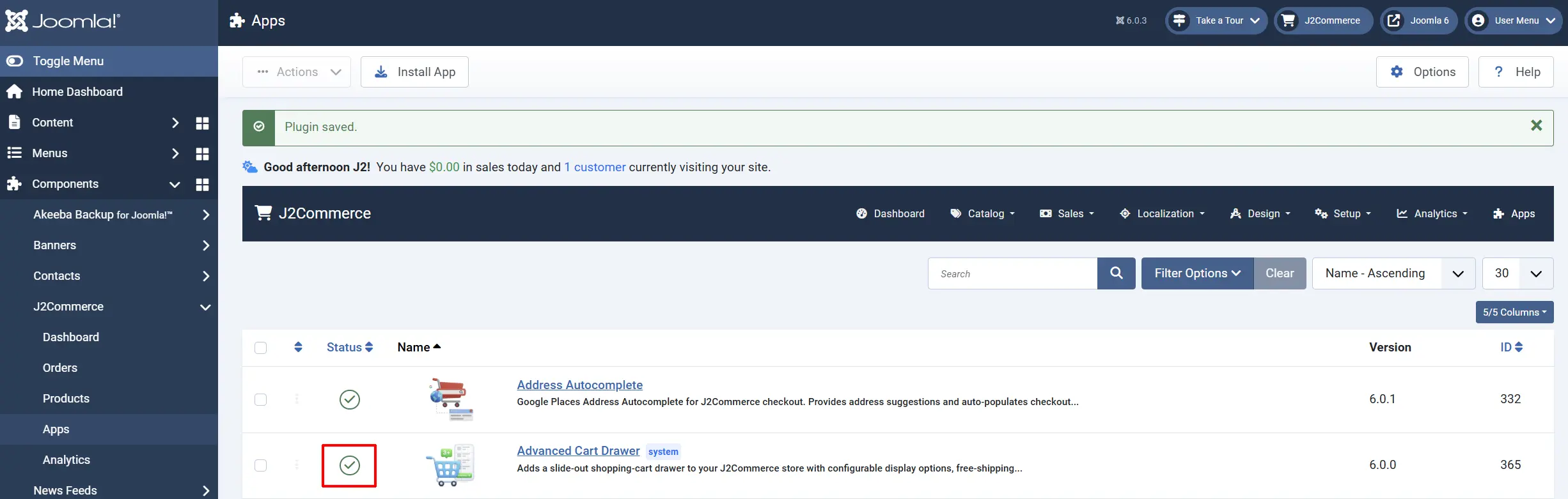Click the ordering sort column icon
The width and height of the screenshot is (1568, 499).
298,347
